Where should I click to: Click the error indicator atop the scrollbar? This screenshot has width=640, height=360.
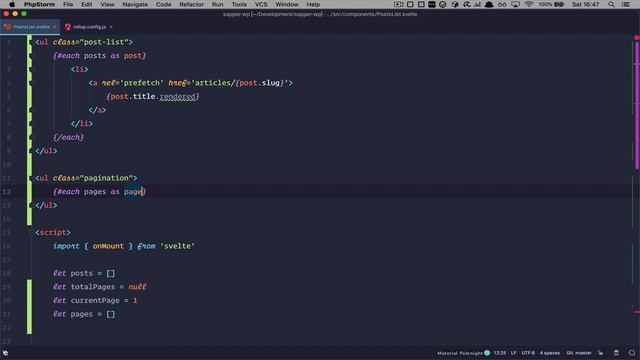[636, 38]
